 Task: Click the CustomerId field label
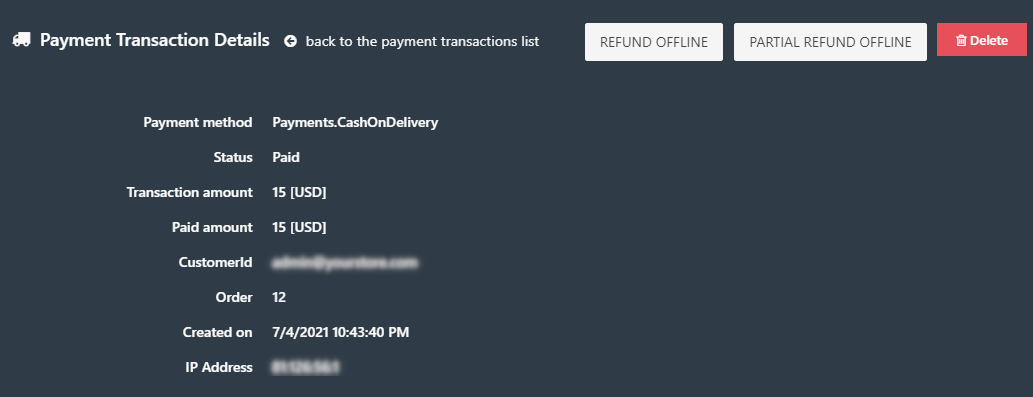click(215, 263)
